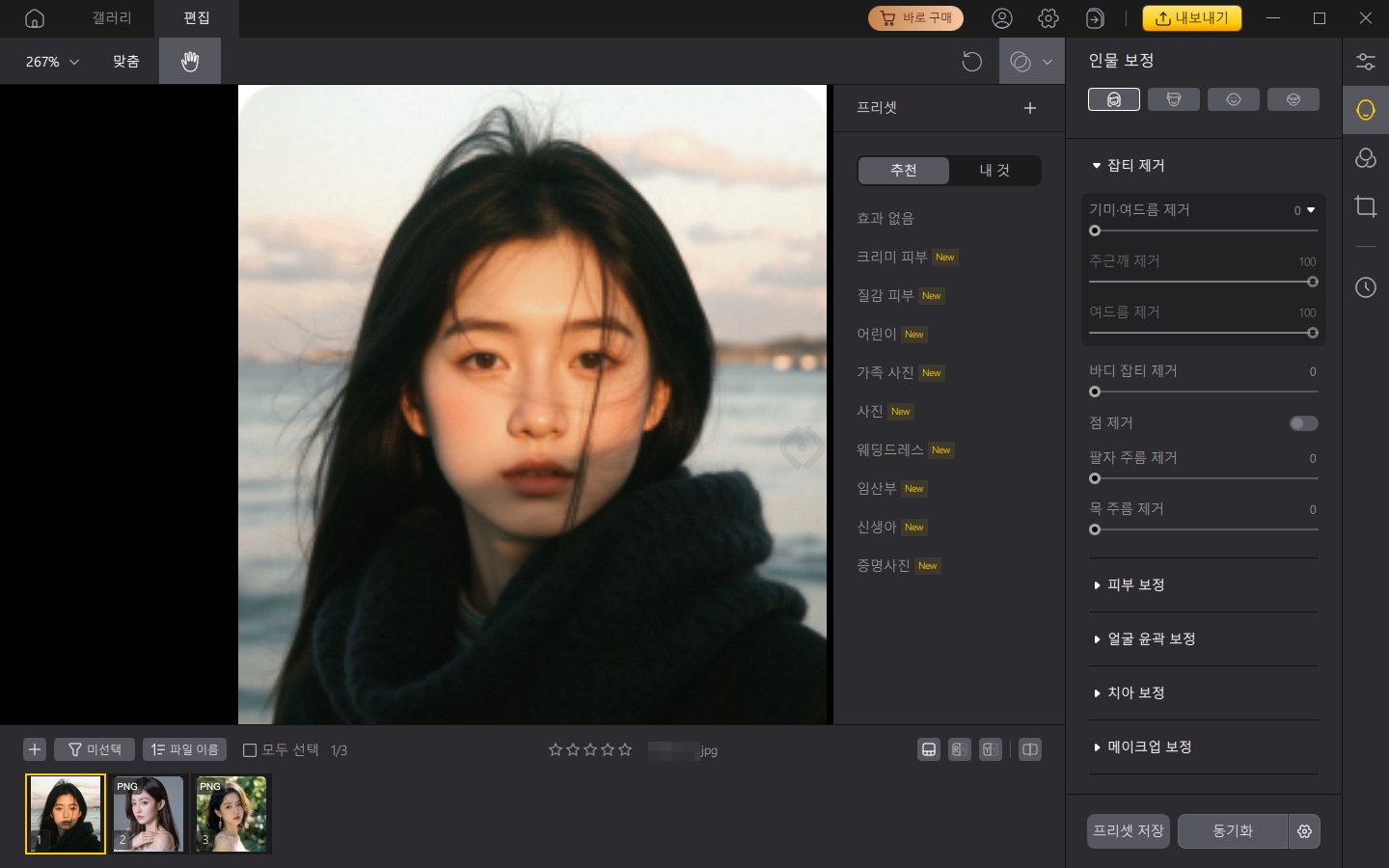Open the history panel via the clock icon
This screenshot has height=868, width=1389.
(x=1366, y=287)
